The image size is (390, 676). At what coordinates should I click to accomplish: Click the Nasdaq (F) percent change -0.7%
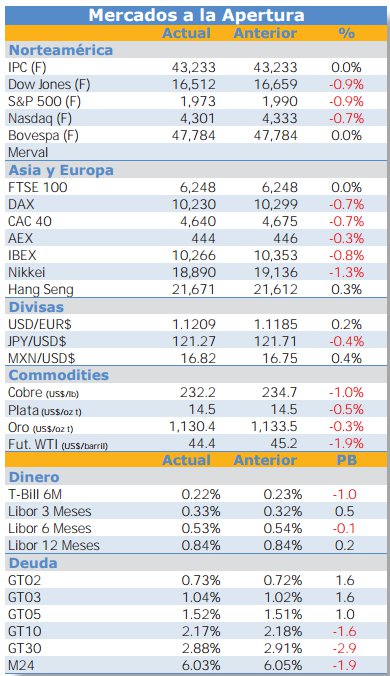pyautogui.click(x=346, y=119)
